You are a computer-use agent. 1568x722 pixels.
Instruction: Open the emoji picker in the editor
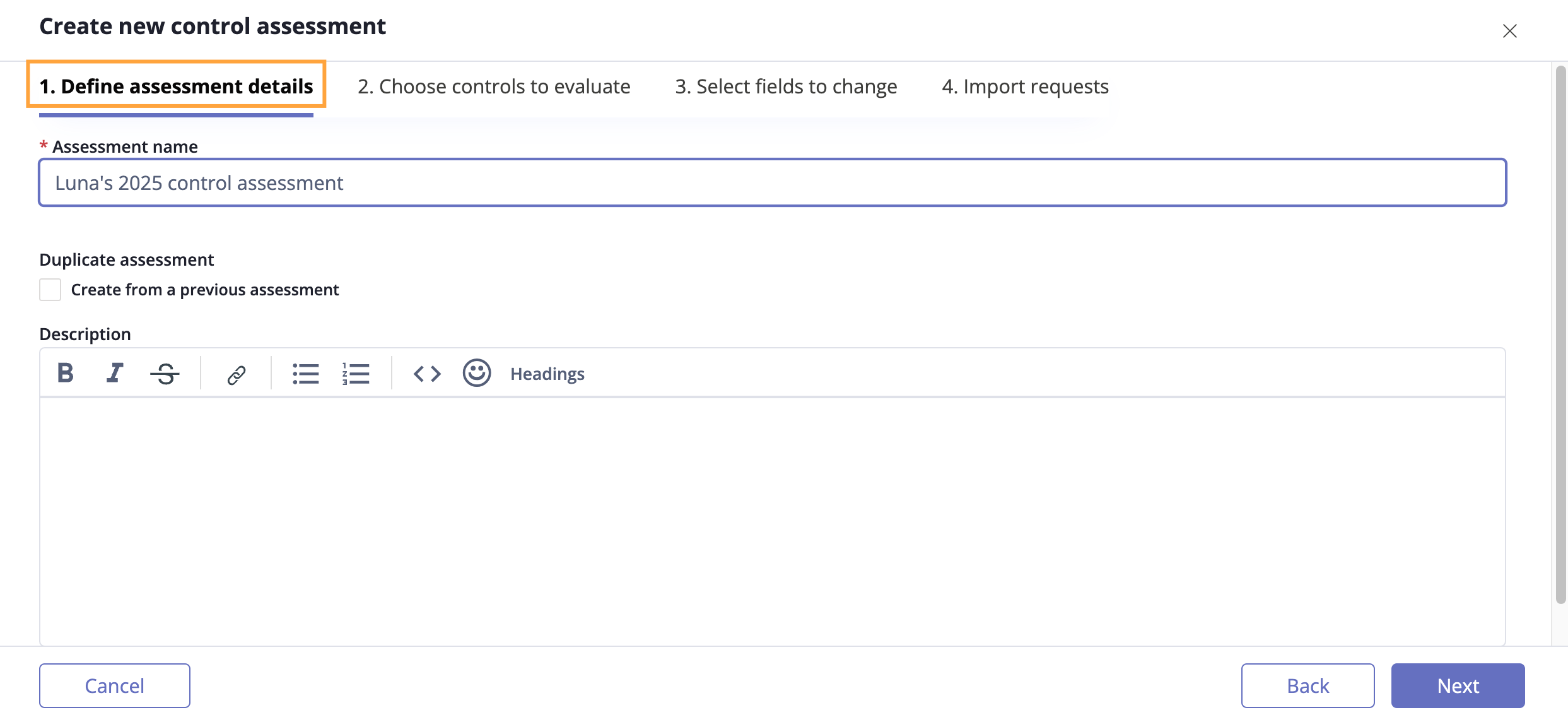[x=477, y=373]
